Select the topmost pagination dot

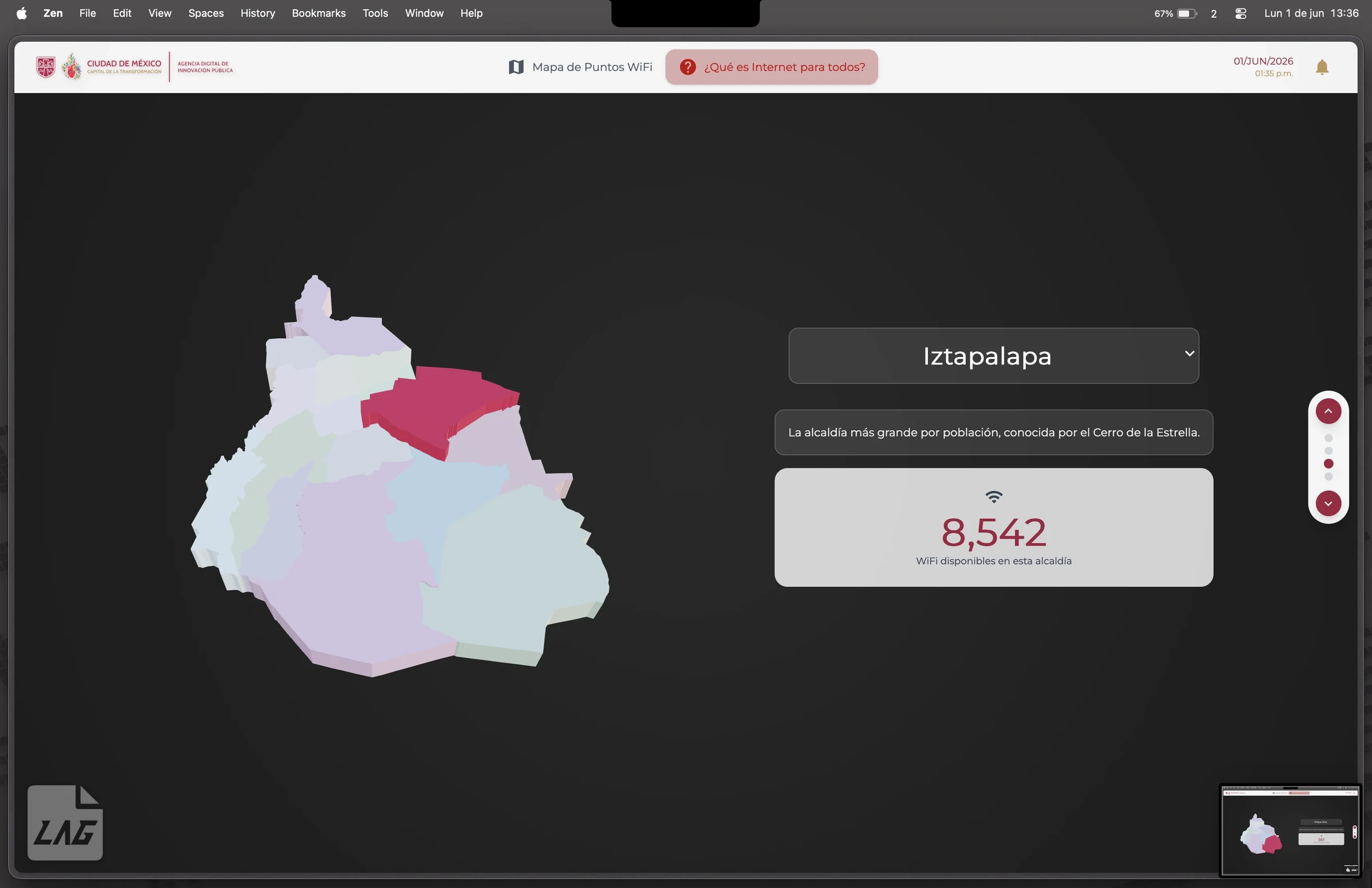click(1328, 438)
